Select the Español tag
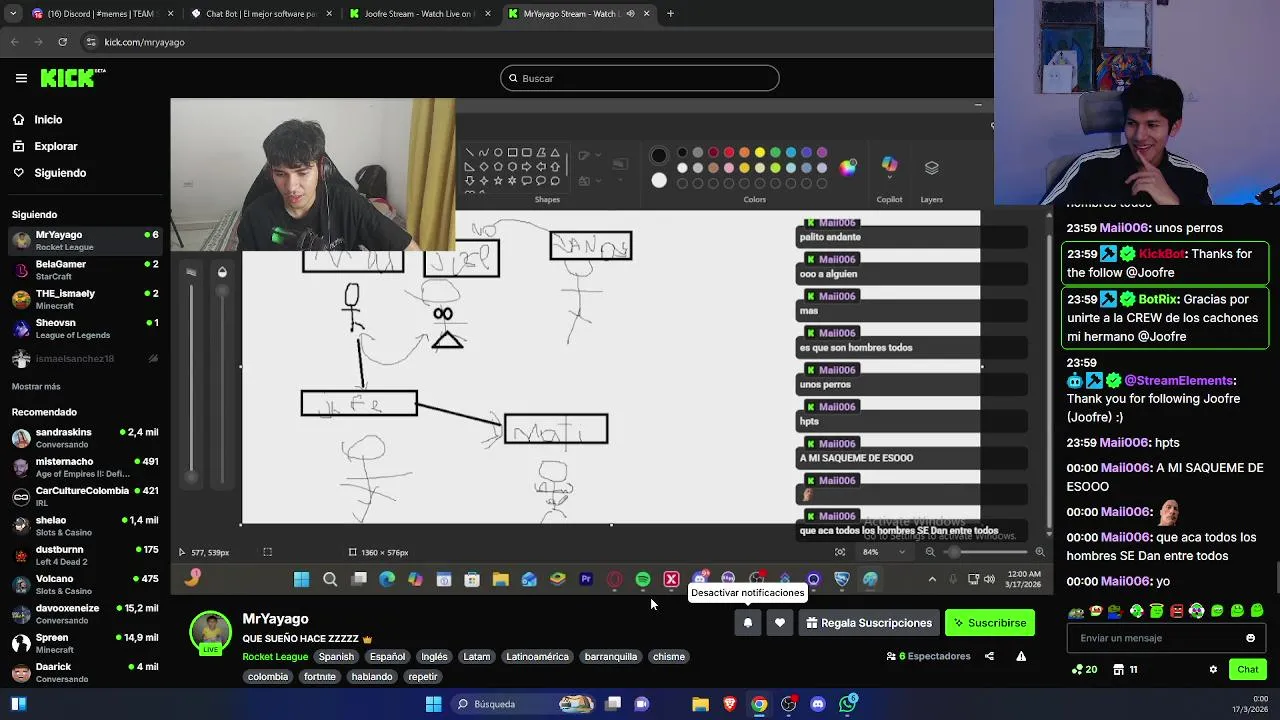The width and height of the screenshot is (1280, 720). point(387,657)
